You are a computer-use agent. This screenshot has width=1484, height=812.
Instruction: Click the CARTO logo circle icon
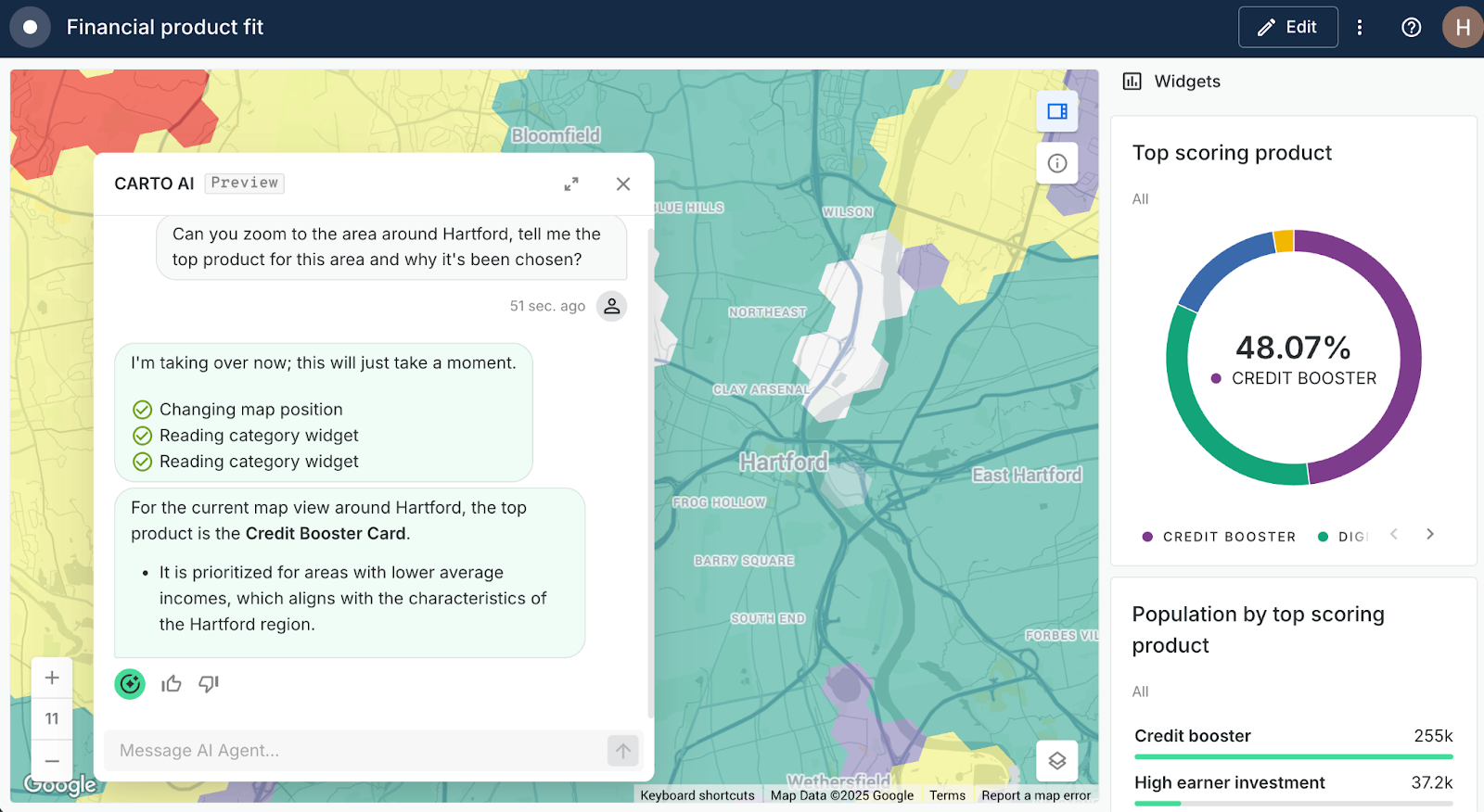30,27
